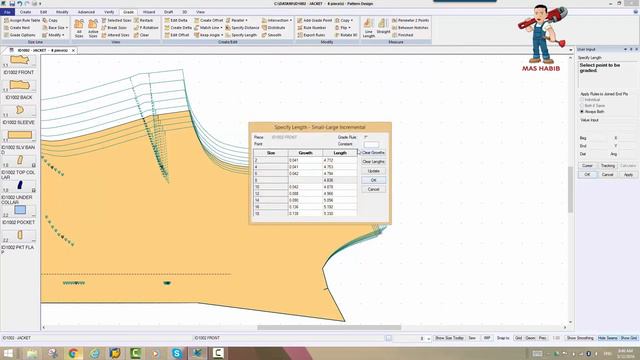Toggle Show Grid in status bar
This screenshot has width=640, height=360.
629,338
